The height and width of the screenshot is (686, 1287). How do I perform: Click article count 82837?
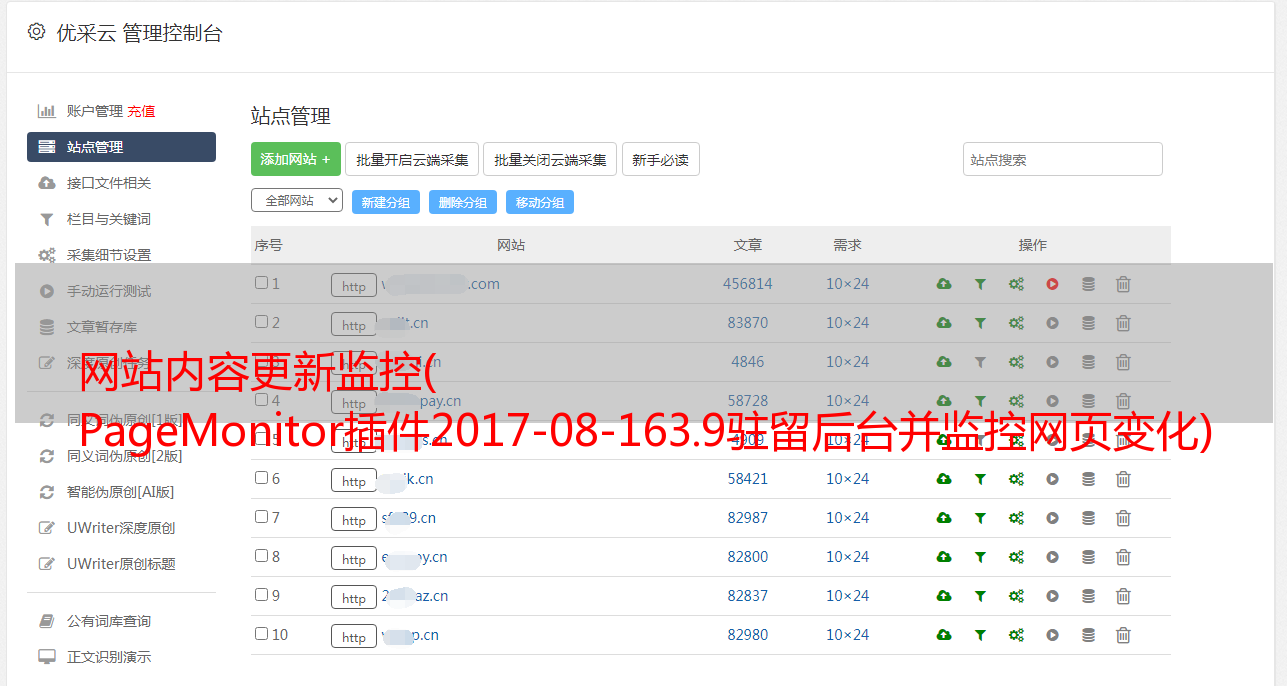tap(748, 596)
